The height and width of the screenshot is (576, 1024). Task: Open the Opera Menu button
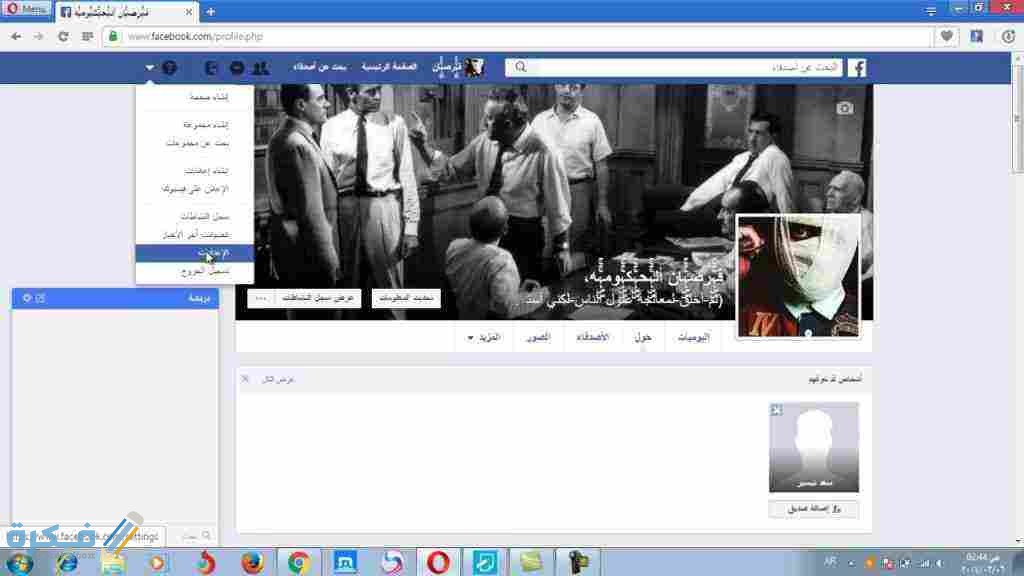[x=26, y=10]
